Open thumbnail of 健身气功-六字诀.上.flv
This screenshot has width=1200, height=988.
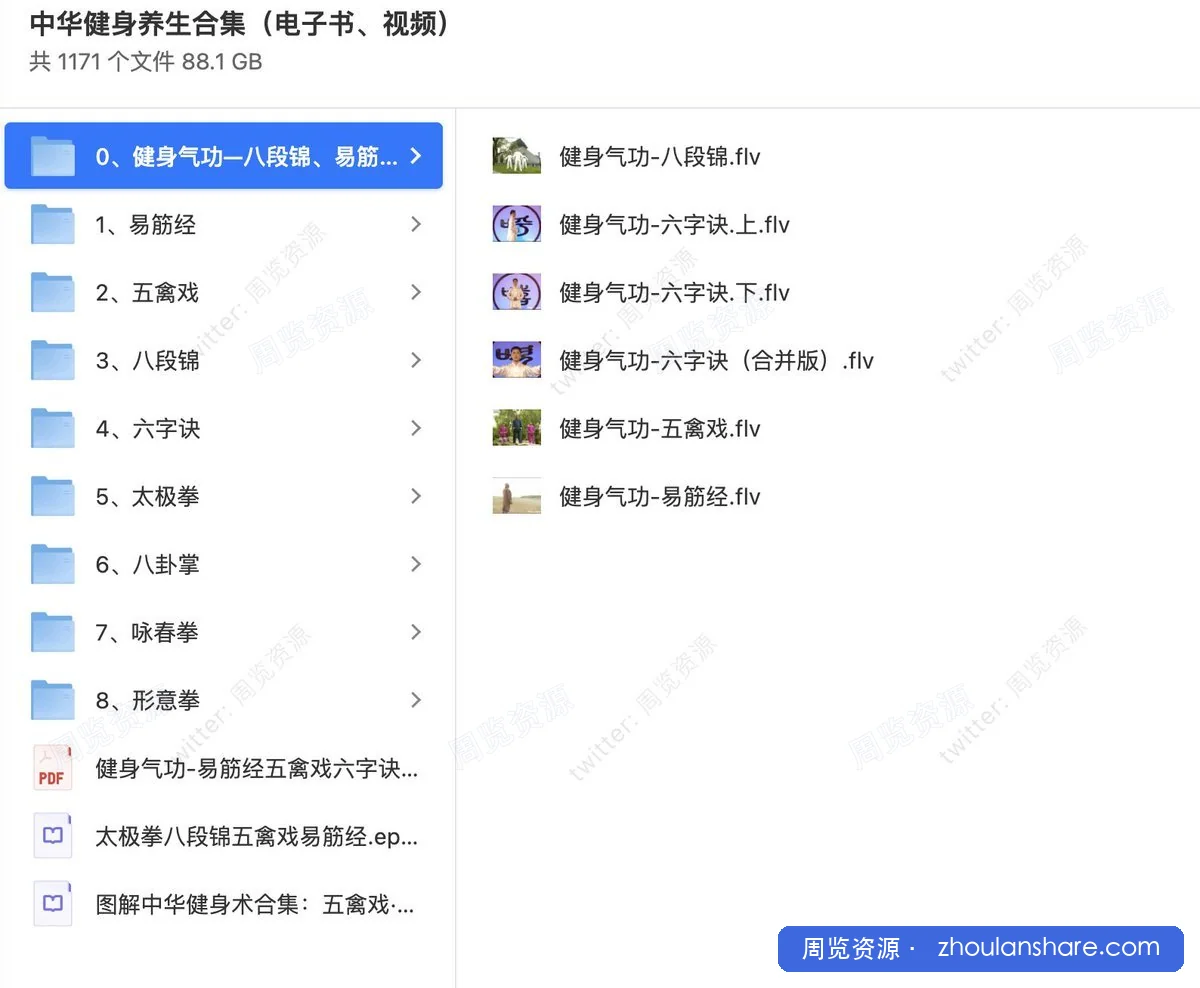[x=517, y=224]
